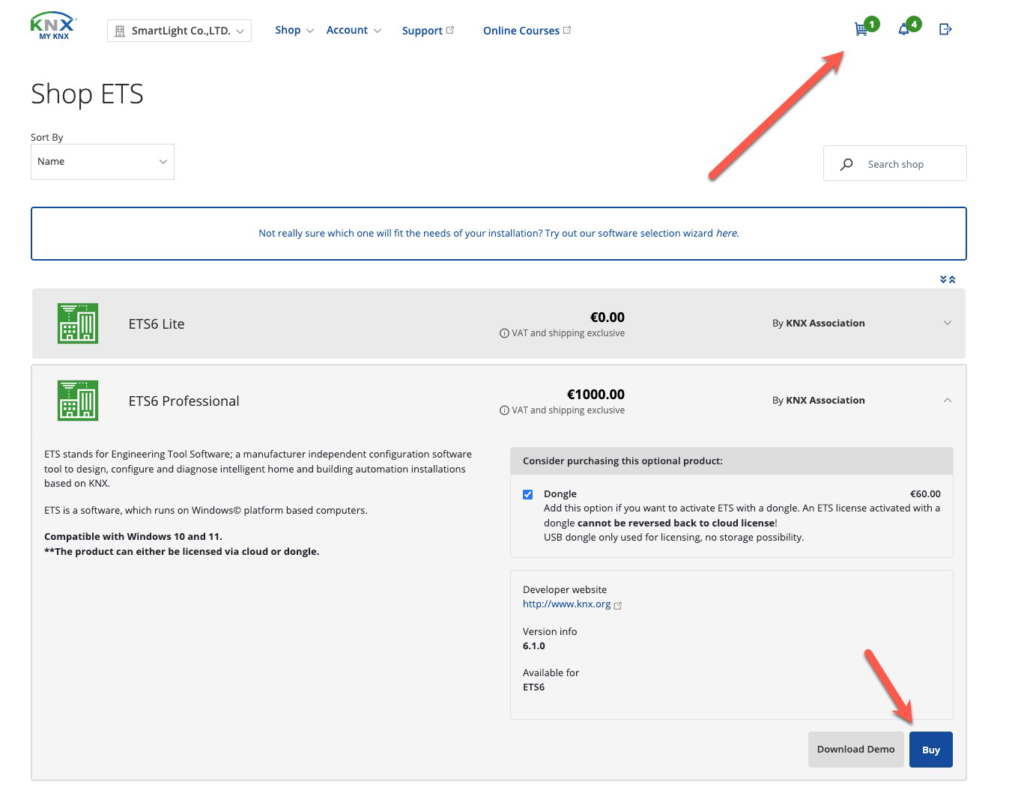Open the Shop menu
1024x799 pixels.
pos(294,30)
